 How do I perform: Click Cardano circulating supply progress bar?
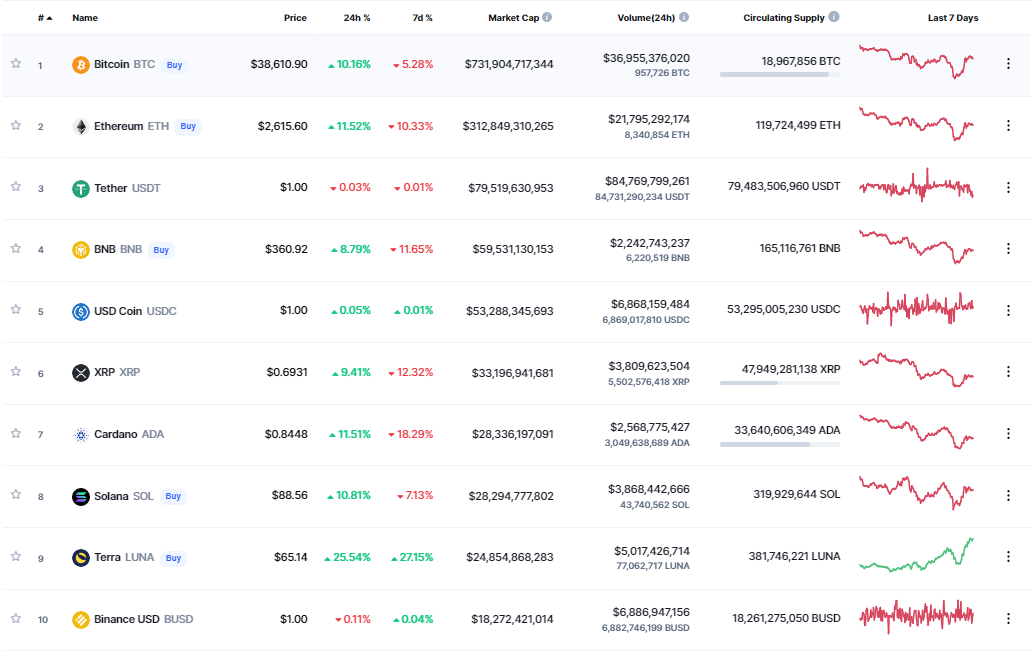click(x=780, y=445)
